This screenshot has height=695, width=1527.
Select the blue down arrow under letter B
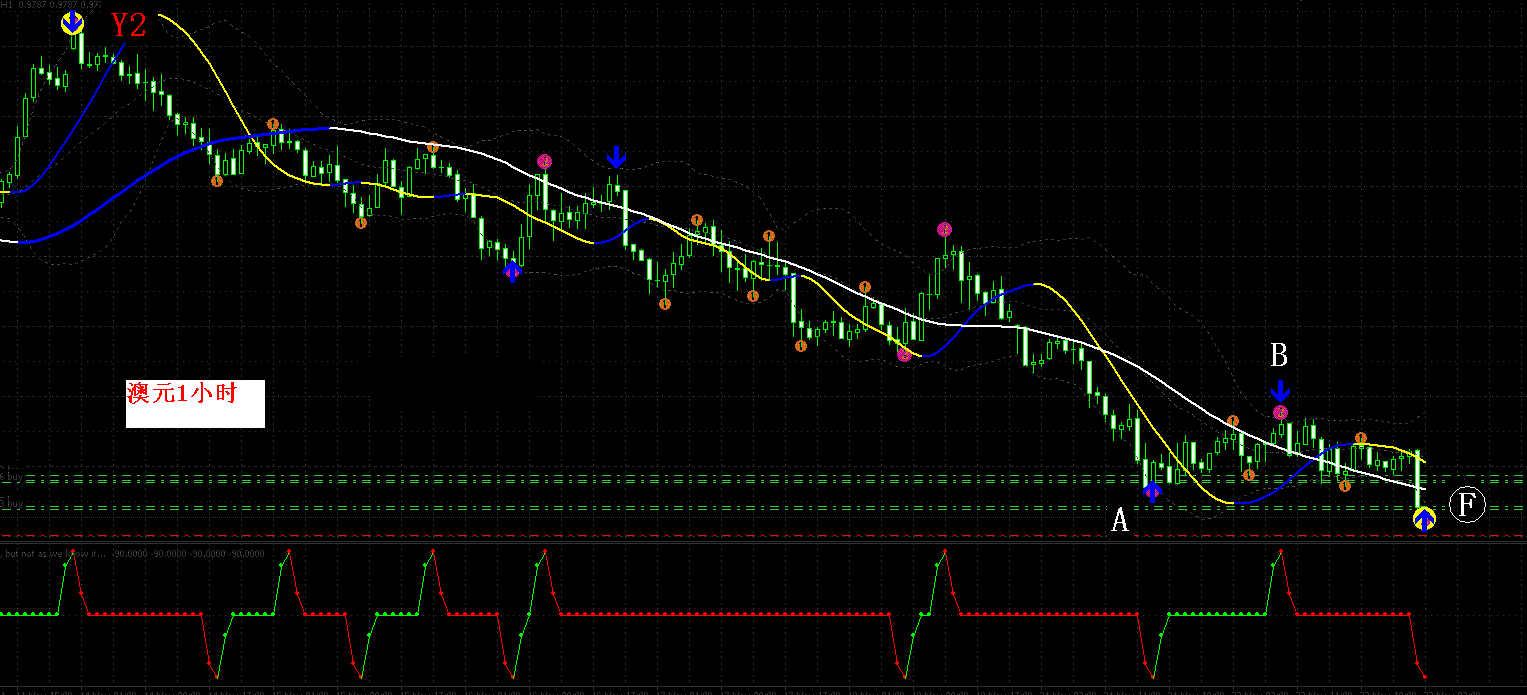1280,390
